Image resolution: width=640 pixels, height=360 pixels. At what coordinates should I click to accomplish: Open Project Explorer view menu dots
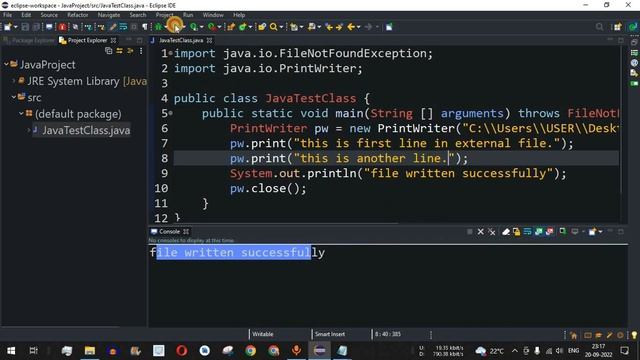141,51
